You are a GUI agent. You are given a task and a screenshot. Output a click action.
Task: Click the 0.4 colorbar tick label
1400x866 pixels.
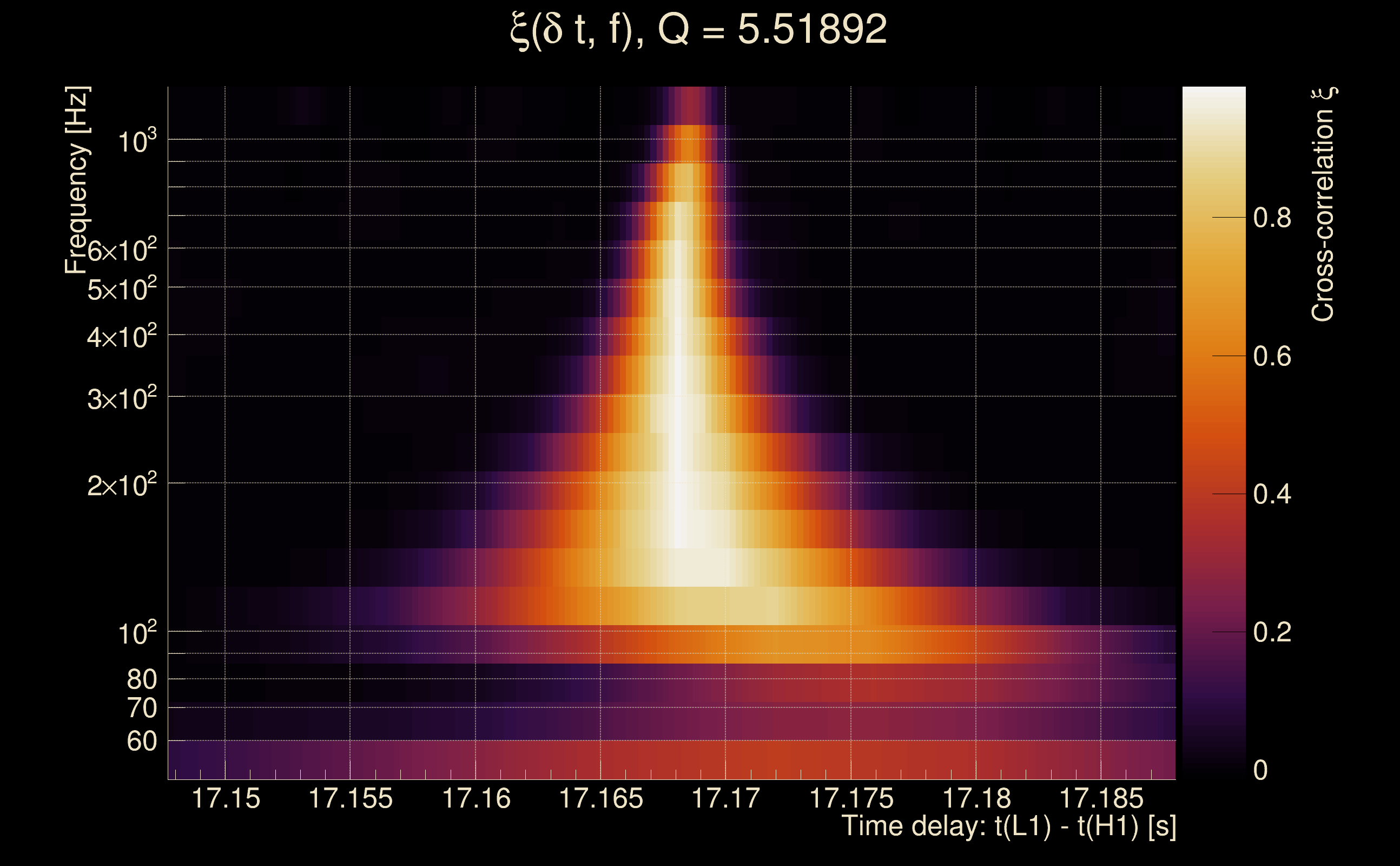pyautogui.click(x=1272, y=494)
